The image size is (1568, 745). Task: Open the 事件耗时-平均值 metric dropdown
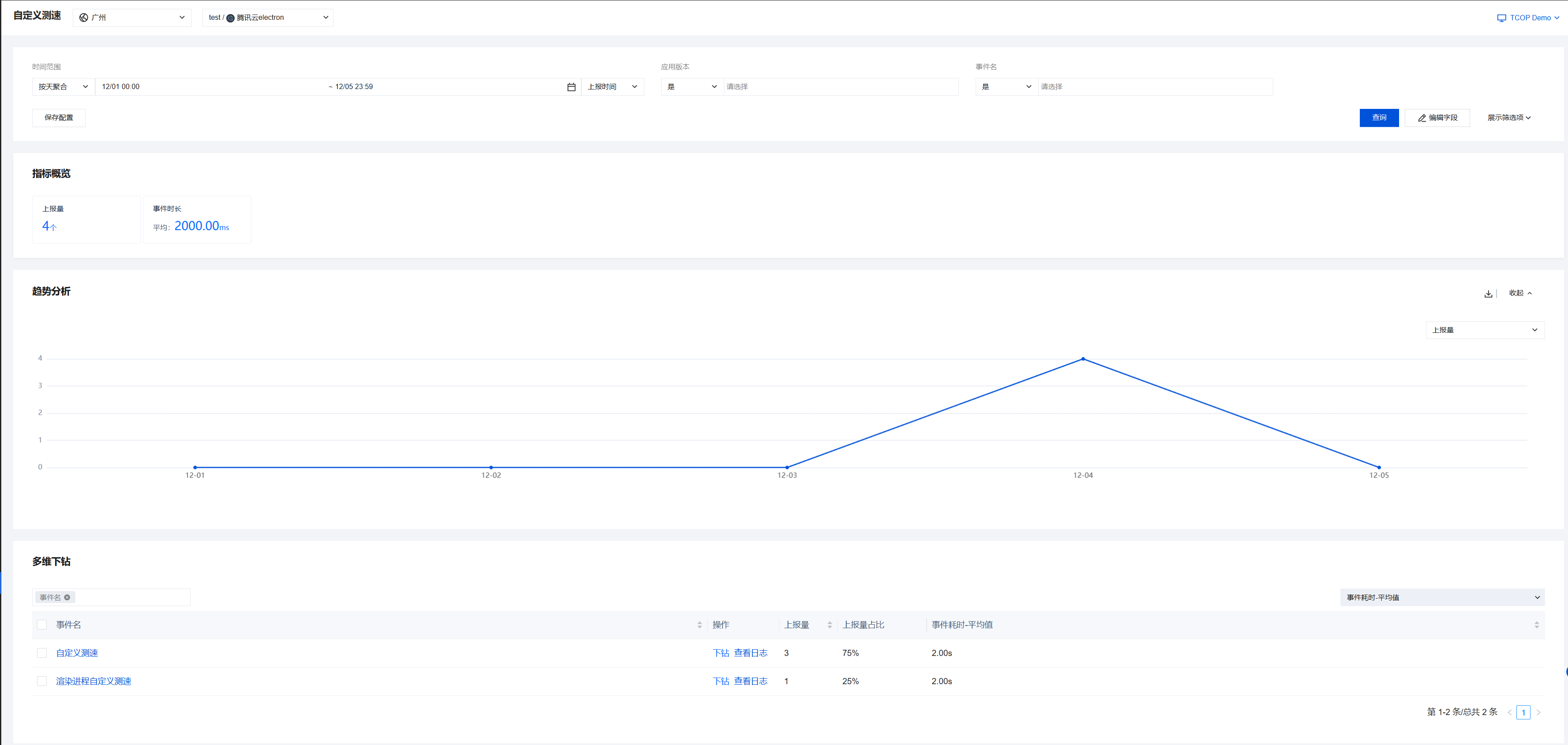tap(1442, 597)
